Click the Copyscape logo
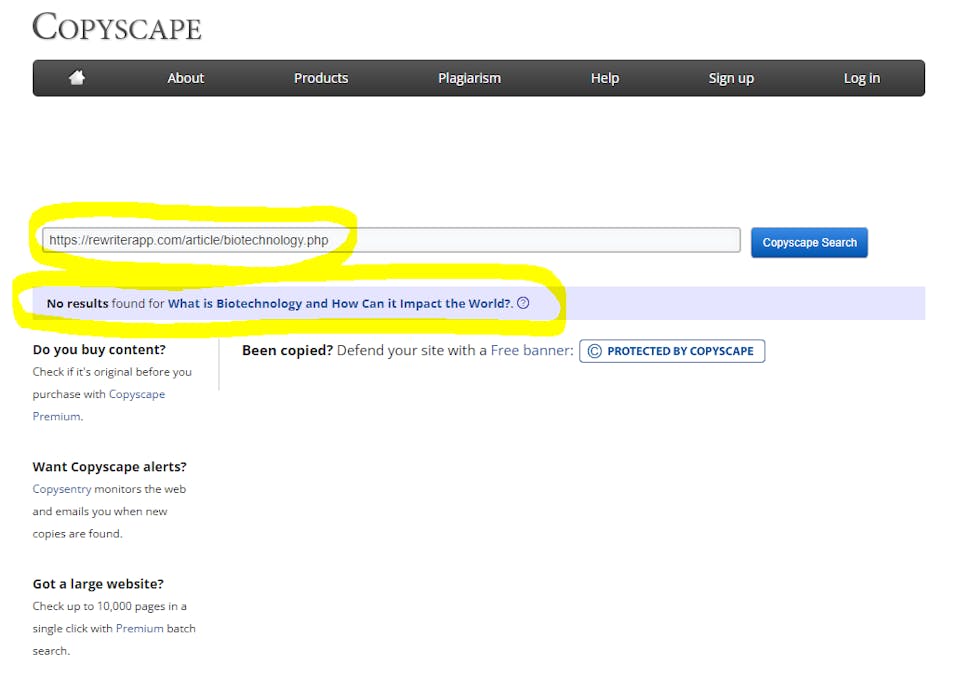 tap(117, 27)
